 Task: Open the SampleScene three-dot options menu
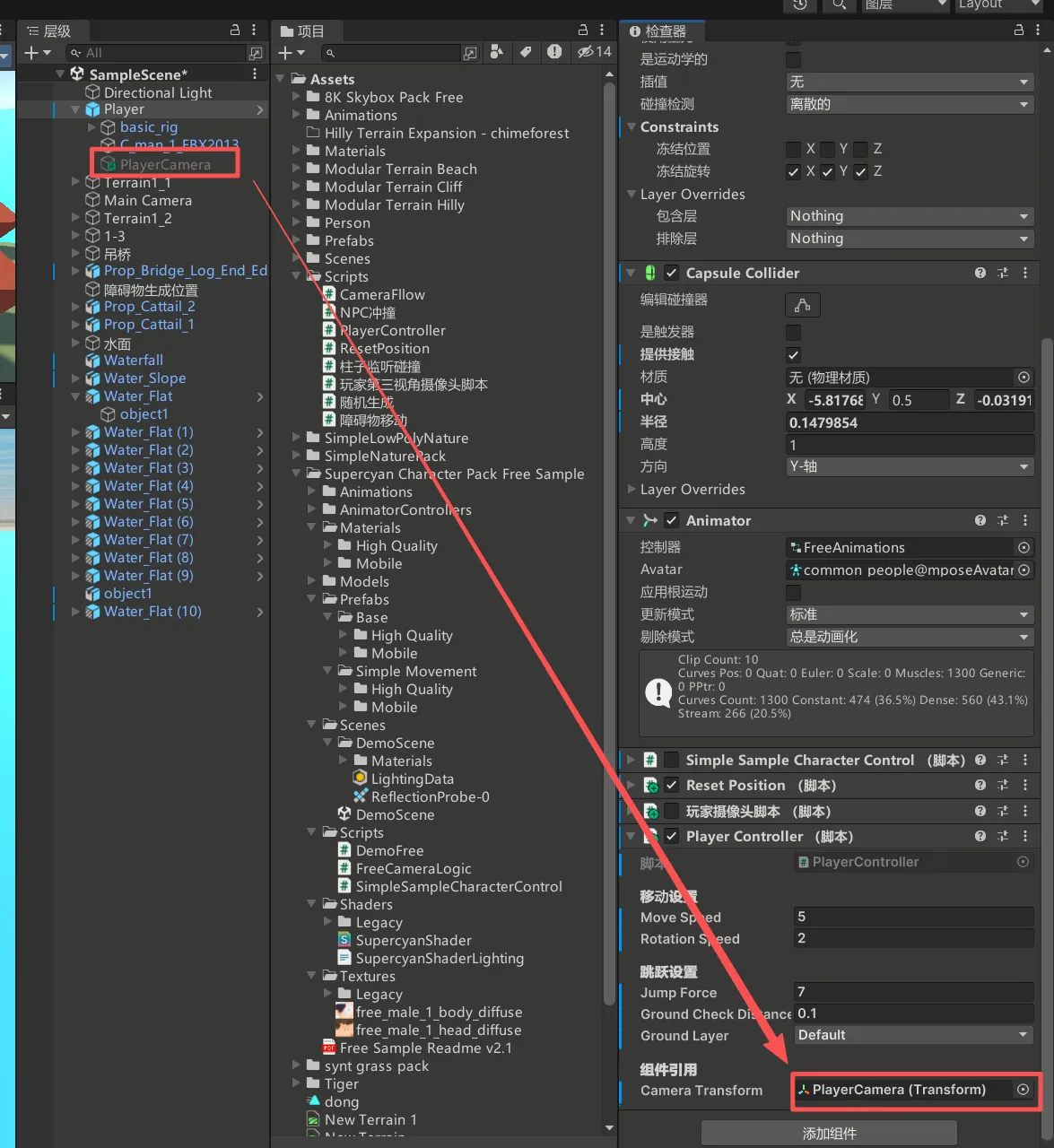255,74
